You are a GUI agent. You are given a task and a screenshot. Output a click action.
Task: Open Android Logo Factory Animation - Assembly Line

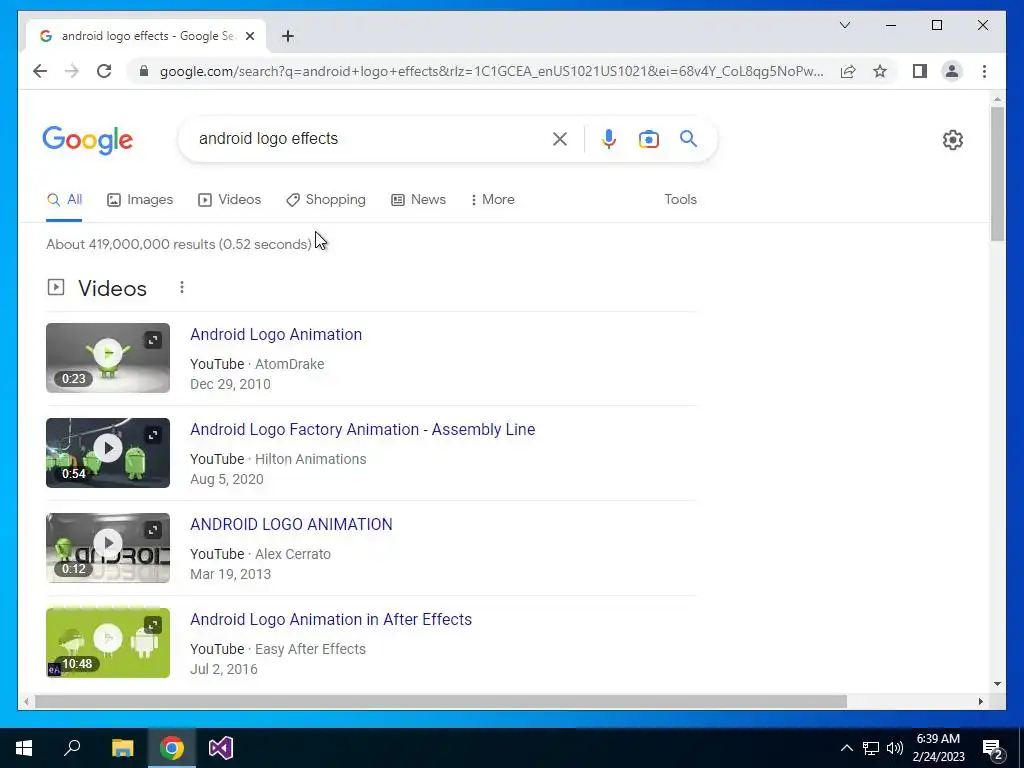(362, 429)
